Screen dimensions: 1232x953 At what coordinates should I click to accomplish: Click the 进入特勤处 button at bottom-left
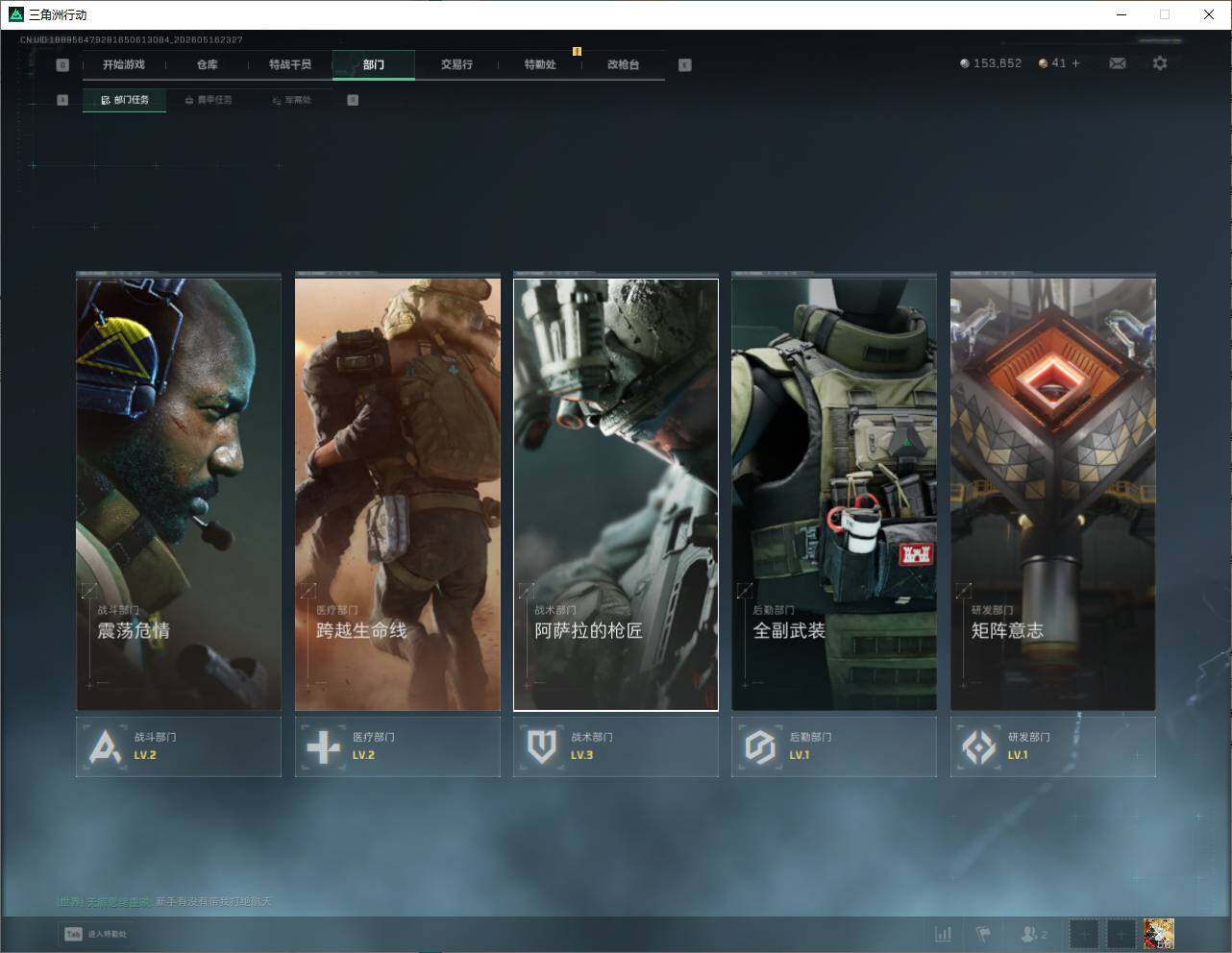coord(95,934)
